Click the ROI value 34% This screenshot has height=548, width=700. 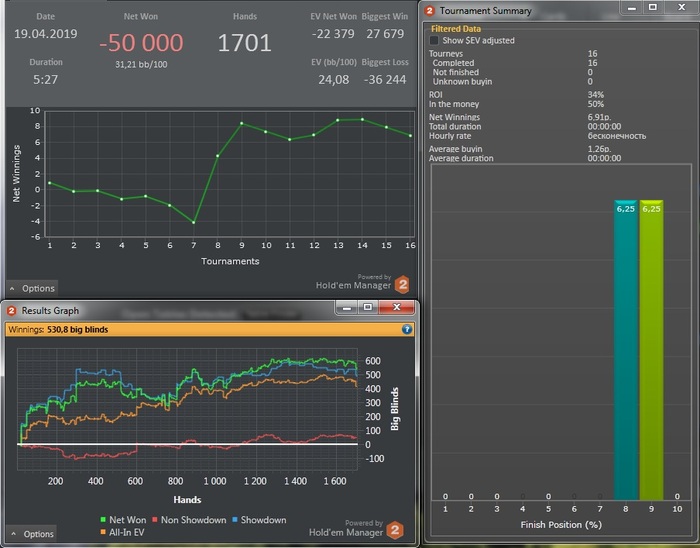coord(596,95)
